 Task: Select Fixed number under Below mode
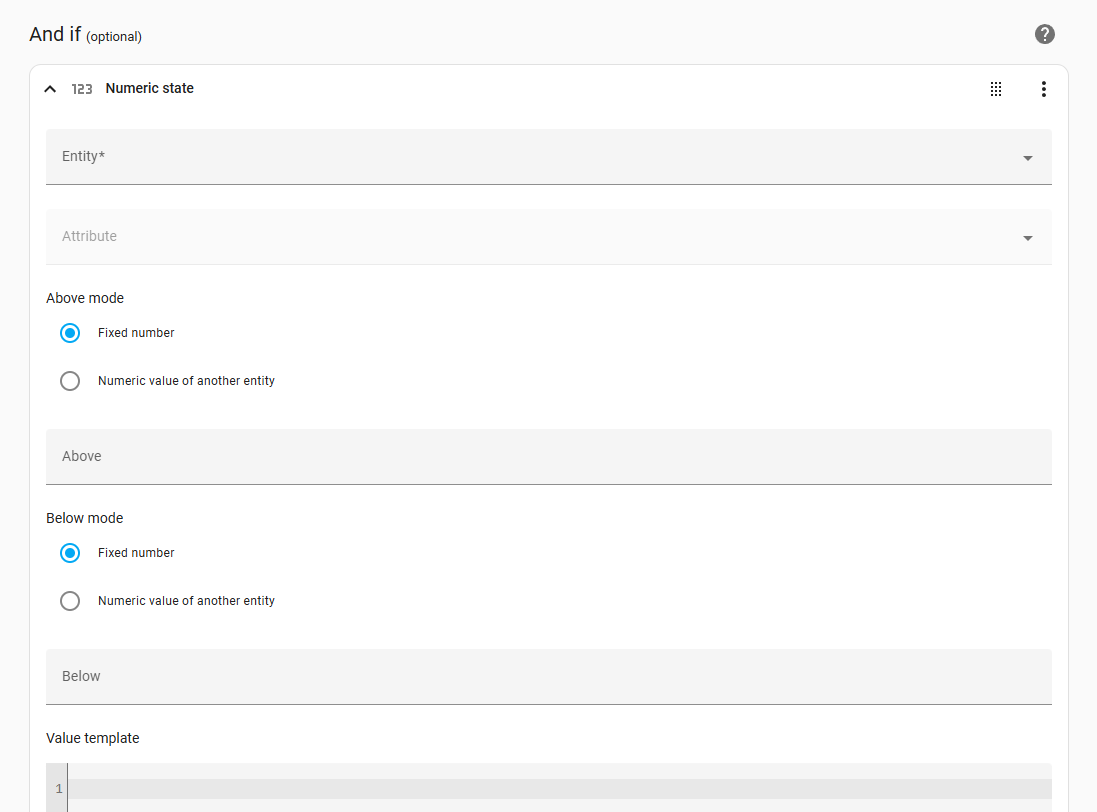point(70,553)
